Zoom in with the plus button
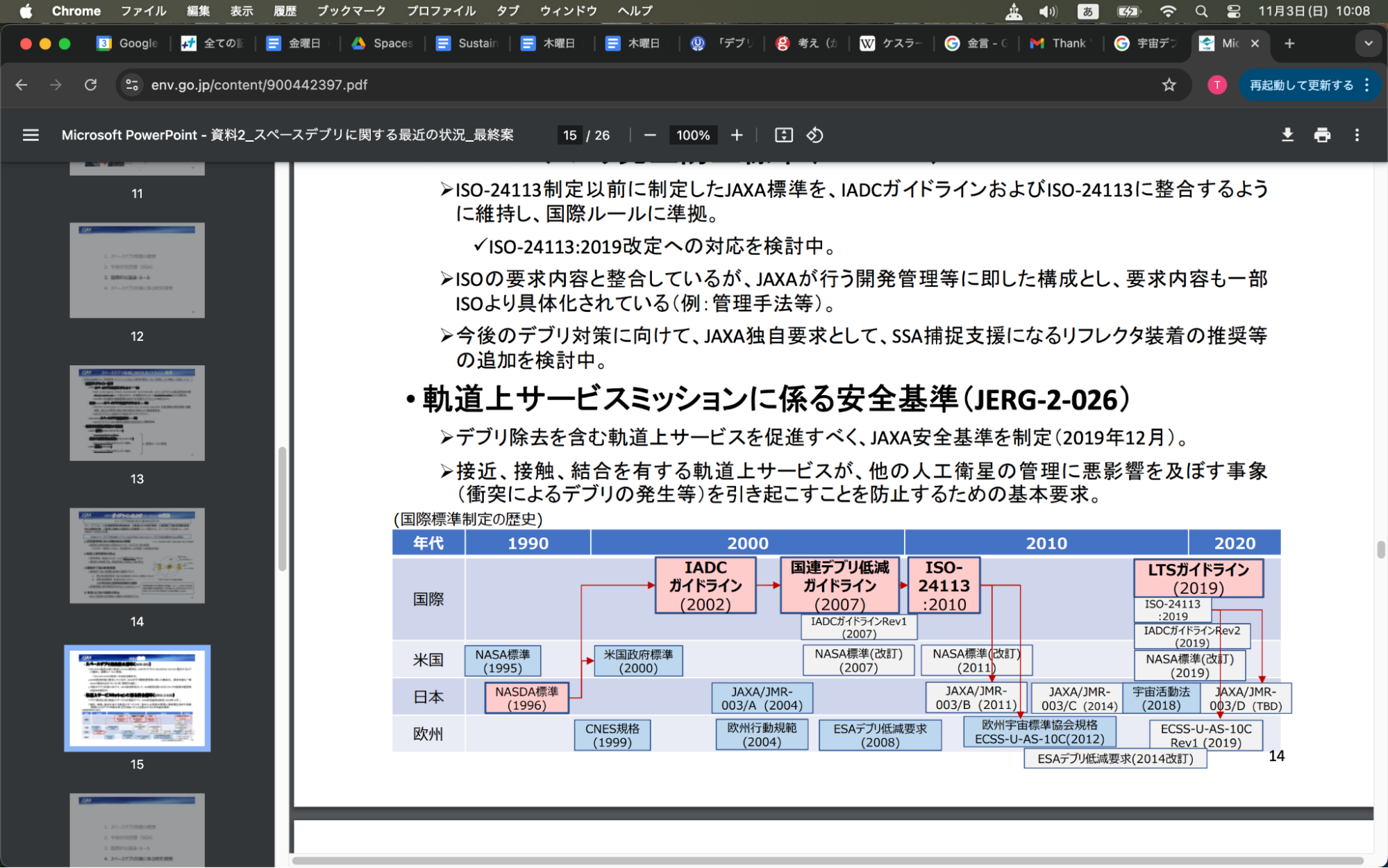The width and height of the screenshot is (1388, 868). coord(737,135)
